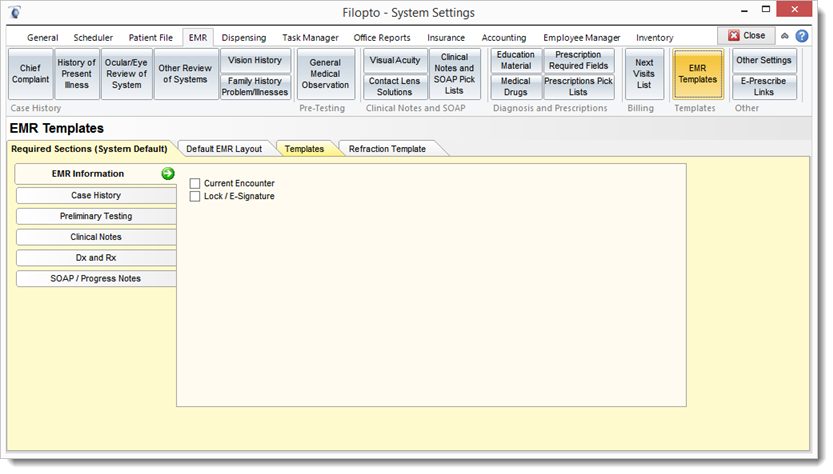
Task: Go to the Dispensing tab
Action: tap(244, 38)
